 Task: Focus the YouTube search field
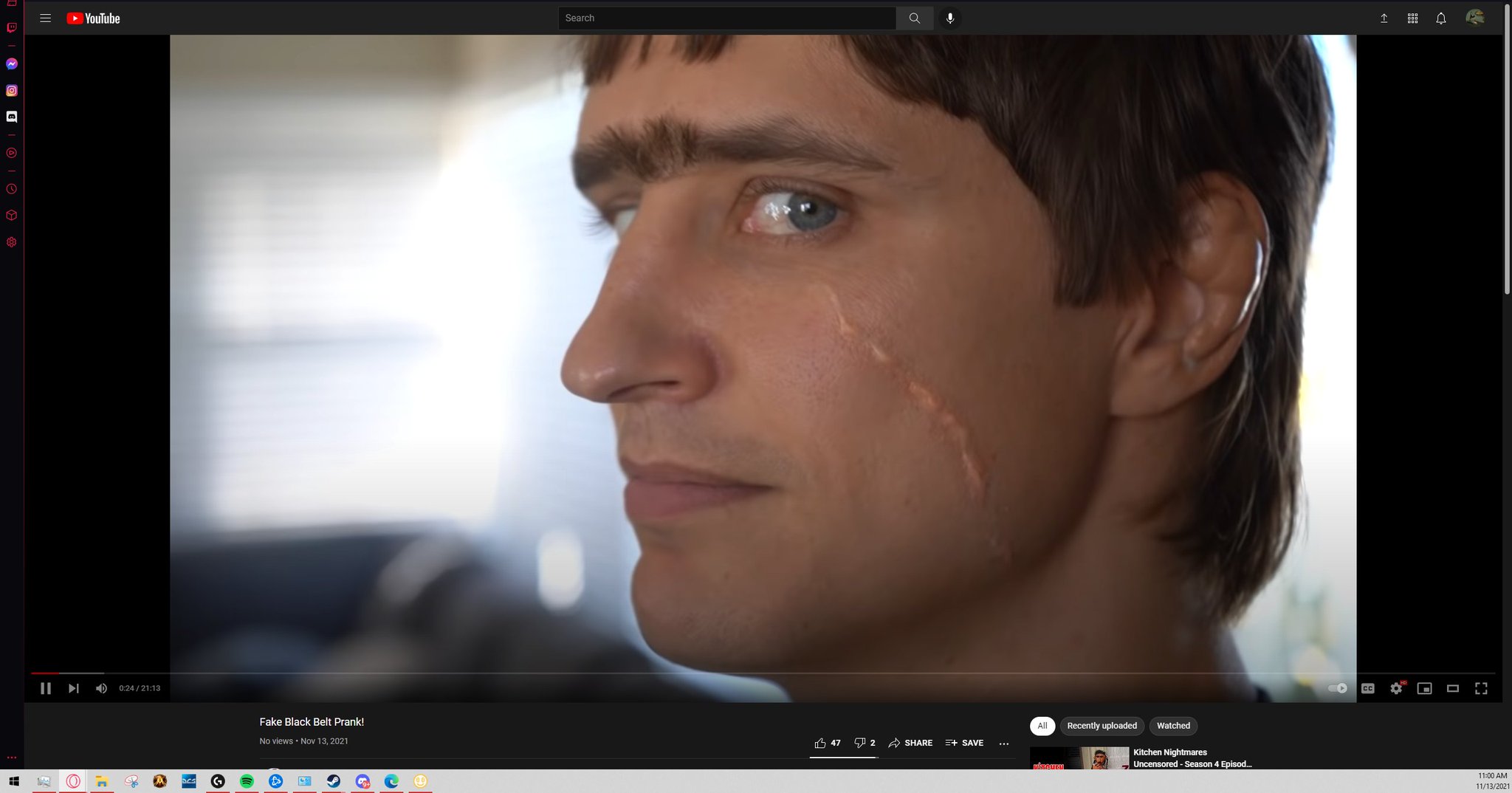(727, 18)
